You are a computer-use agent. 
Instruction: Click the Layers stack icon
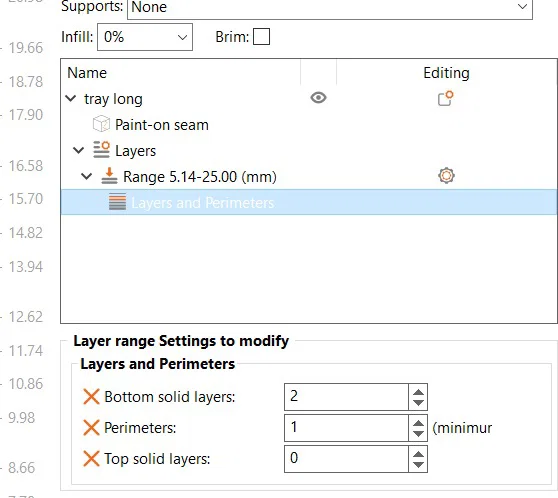tap(101, 150)
